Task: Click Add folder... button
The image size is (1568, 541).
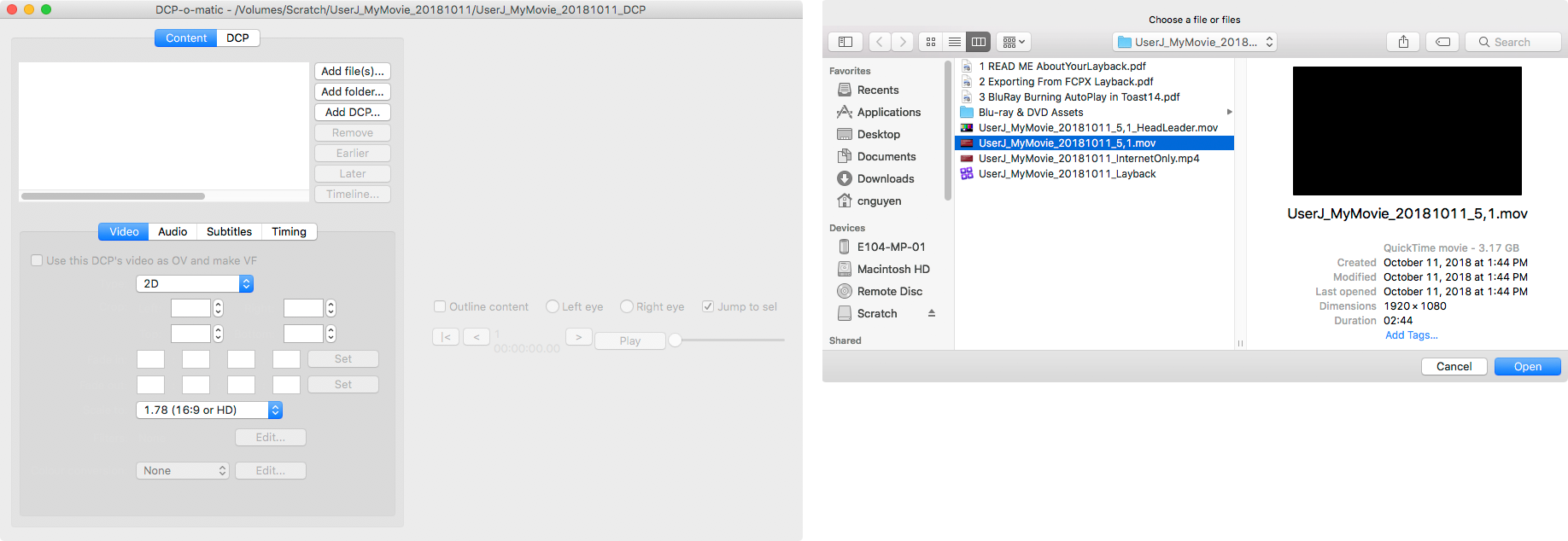Action: pos(353,91)
